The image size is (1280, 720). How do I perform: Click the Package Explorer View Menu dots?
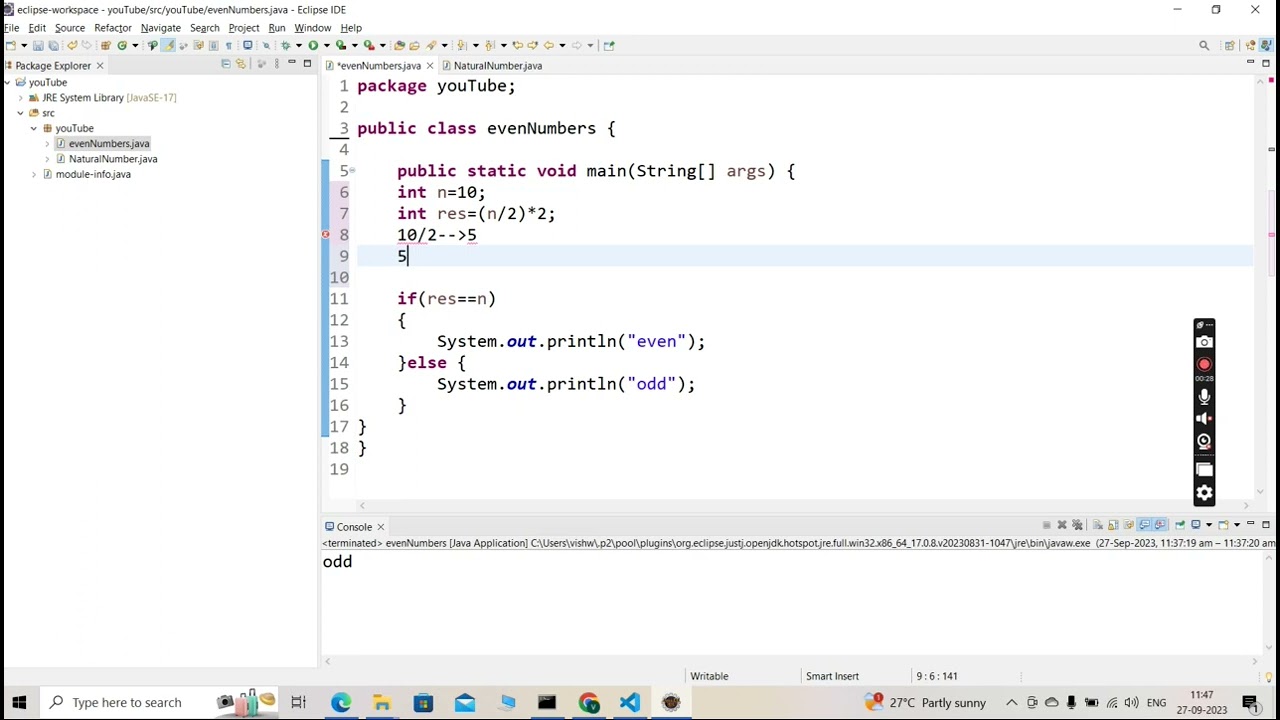pos(276,65)
